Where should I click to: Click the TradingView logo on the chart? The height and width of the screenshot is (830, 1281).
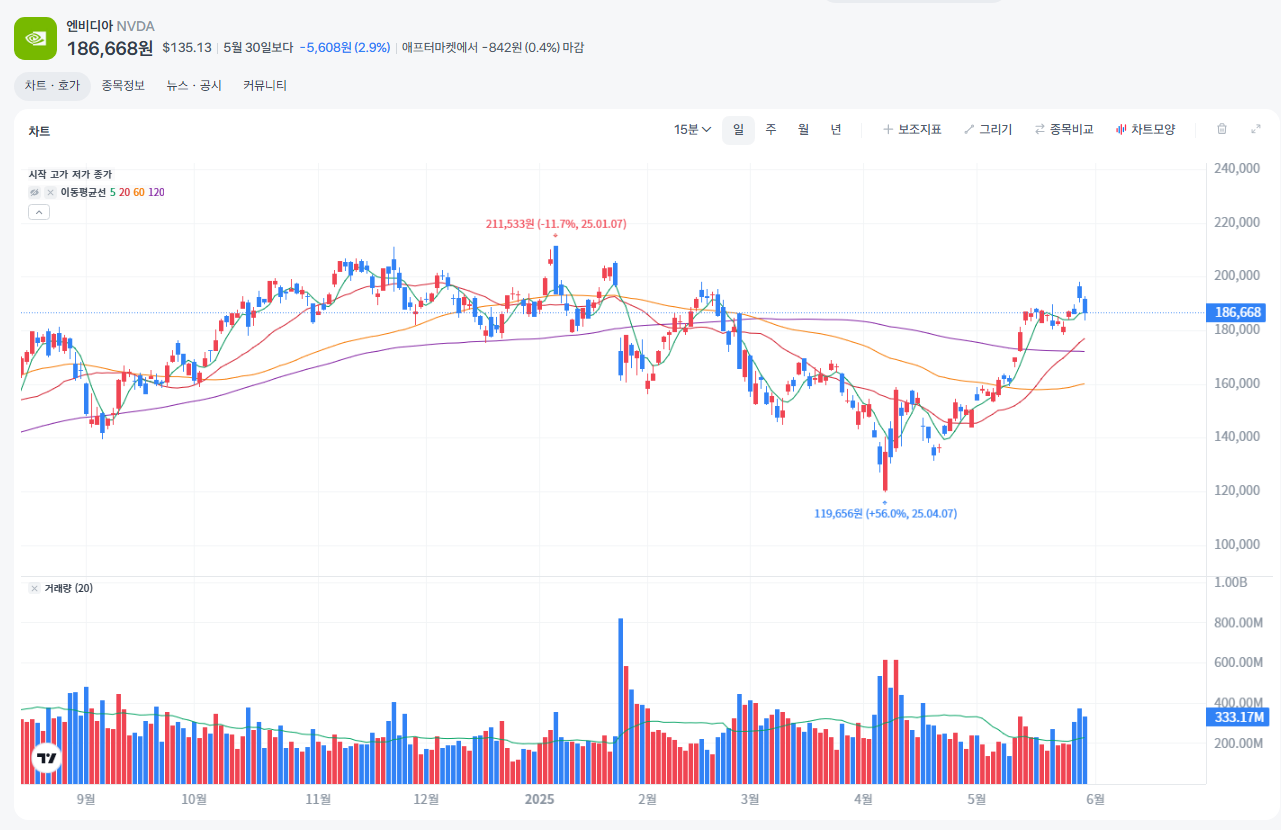(46, 759)
